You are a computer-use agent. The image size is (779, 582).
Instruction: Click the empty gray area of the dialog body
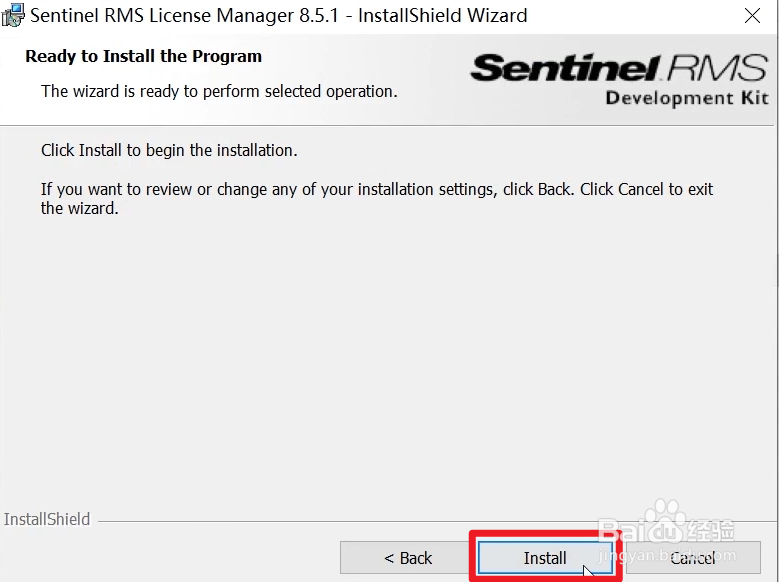[390, 370]
